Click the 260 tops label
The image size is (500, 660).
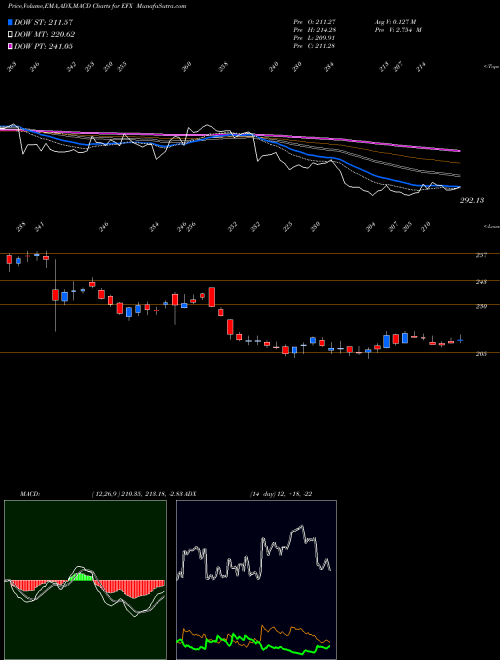point(186,67)
